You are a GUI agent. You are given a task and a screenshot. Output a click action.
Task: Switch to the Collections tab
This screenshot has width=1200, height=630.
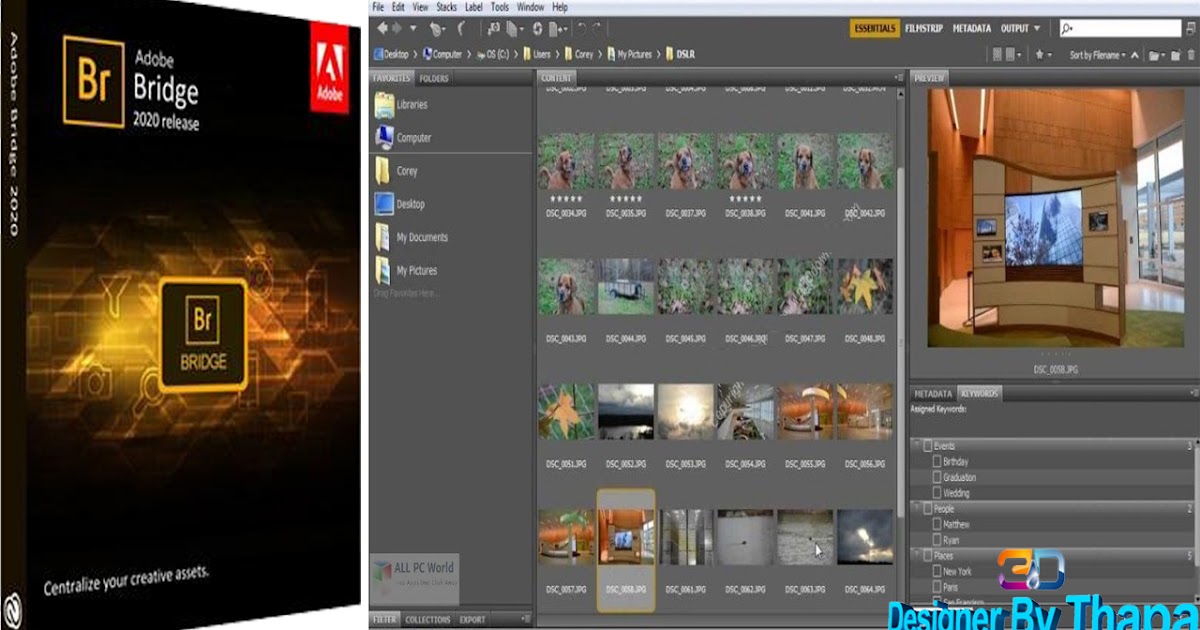point(428,620)
